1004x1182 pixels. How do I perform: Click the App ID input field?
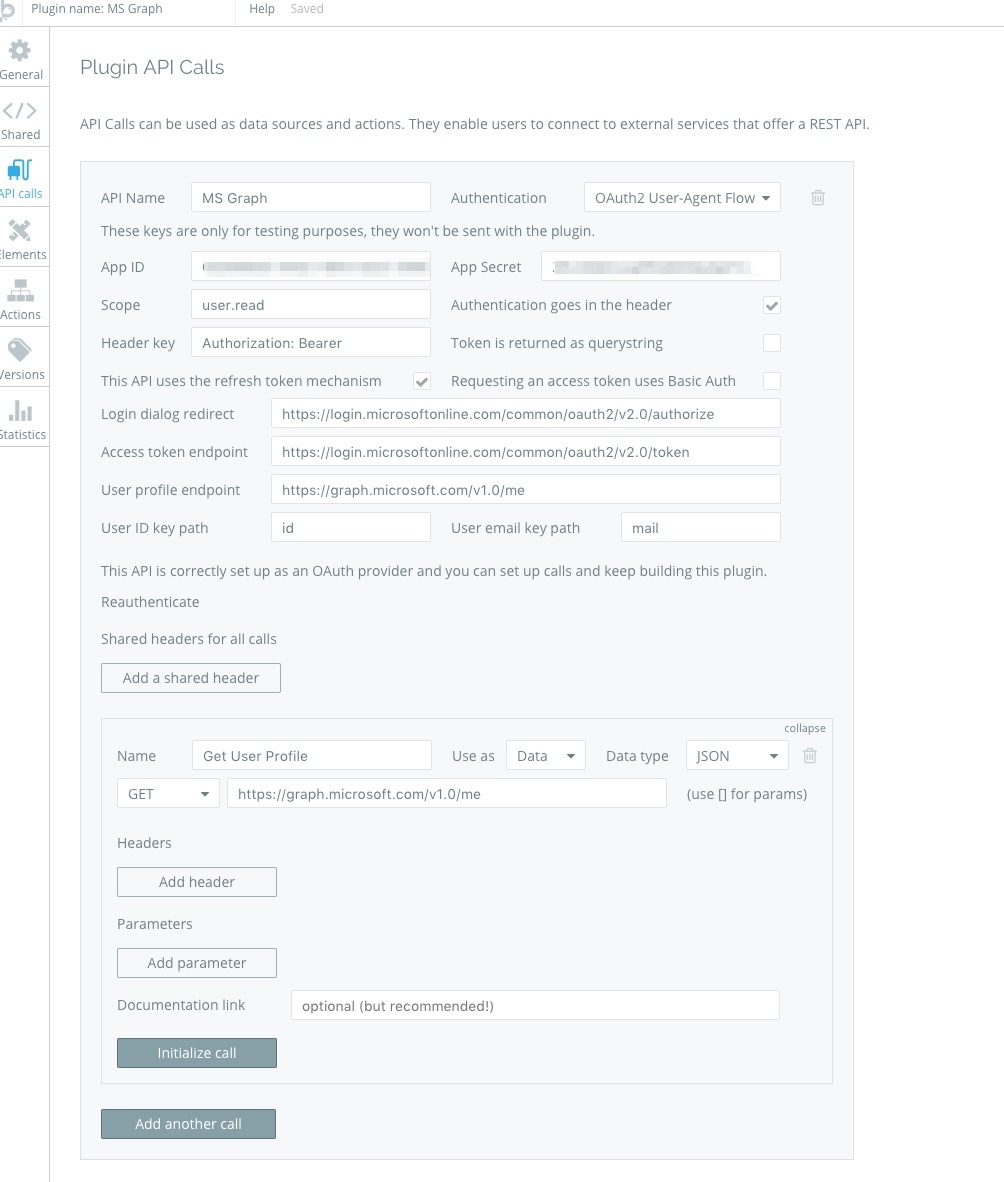[311, 267]
